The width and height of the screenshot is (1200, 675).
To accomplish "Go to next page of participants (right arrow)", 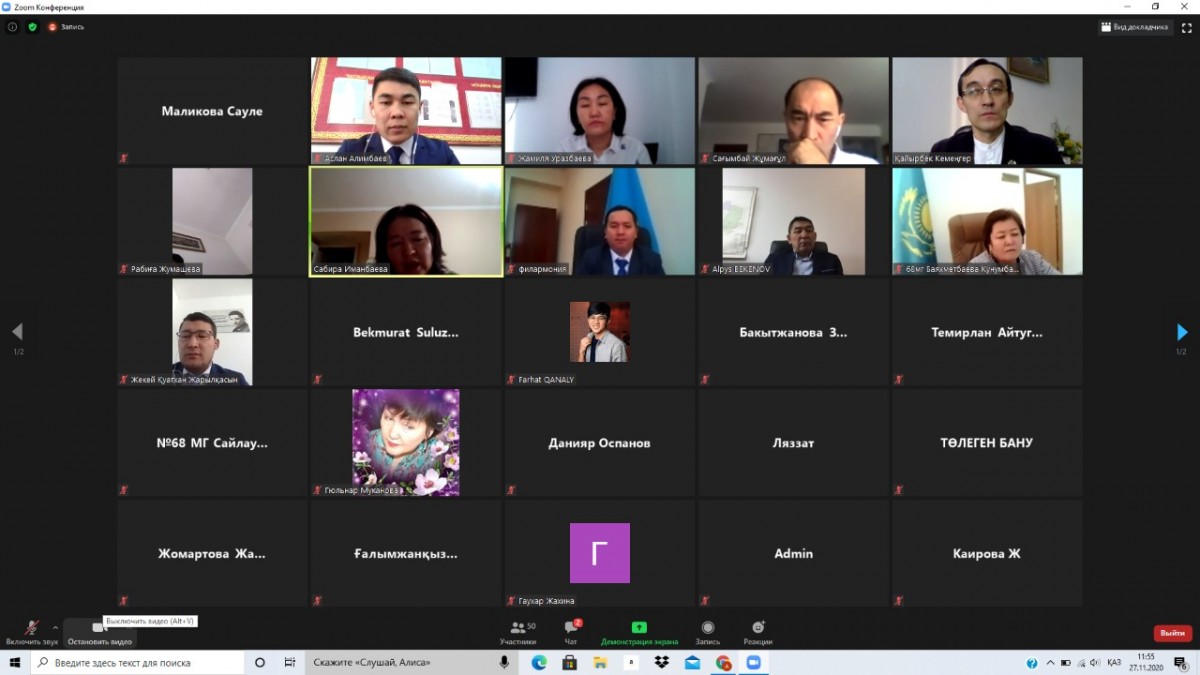I will point(1182,332).
